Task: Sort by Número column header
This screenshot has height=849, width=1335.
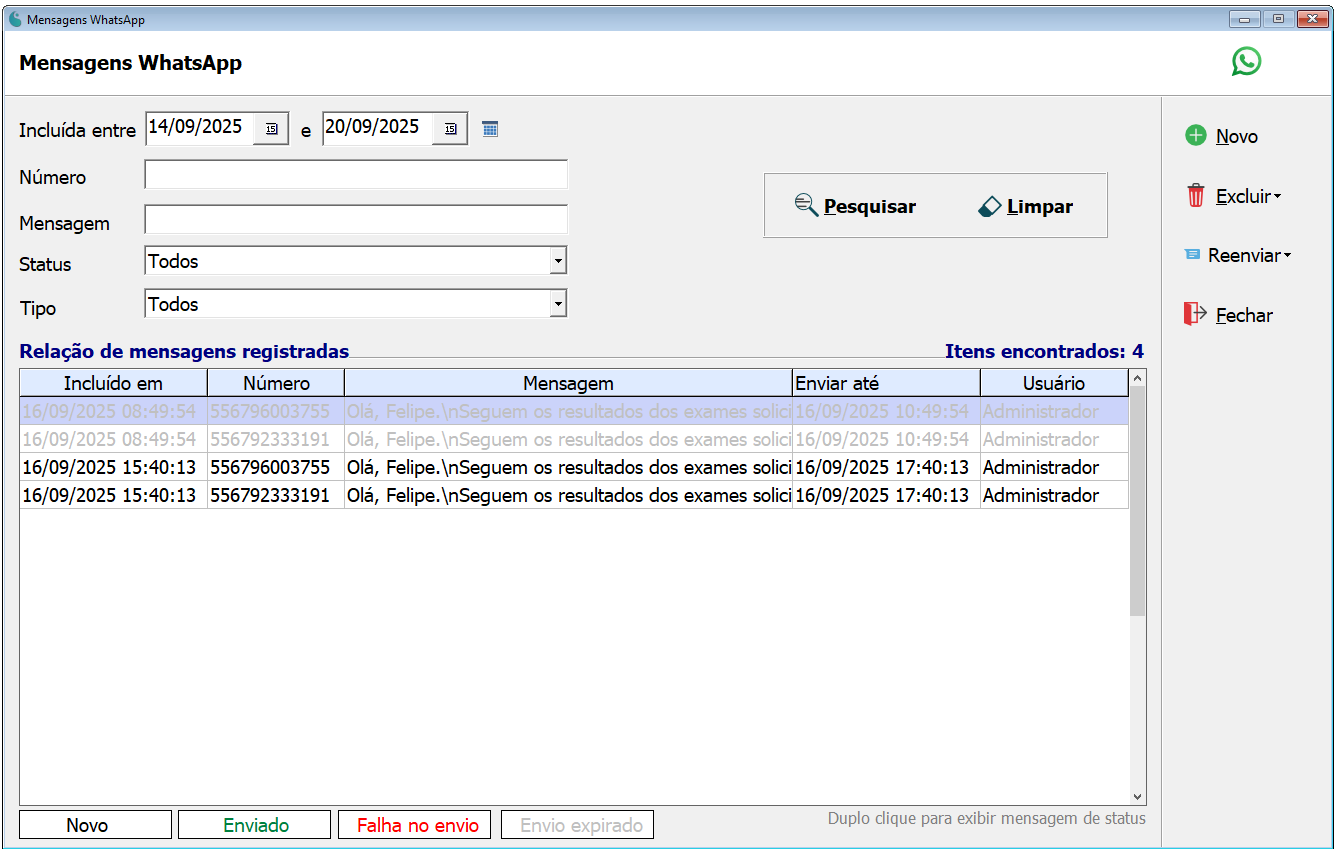Action: click(276, 383)
